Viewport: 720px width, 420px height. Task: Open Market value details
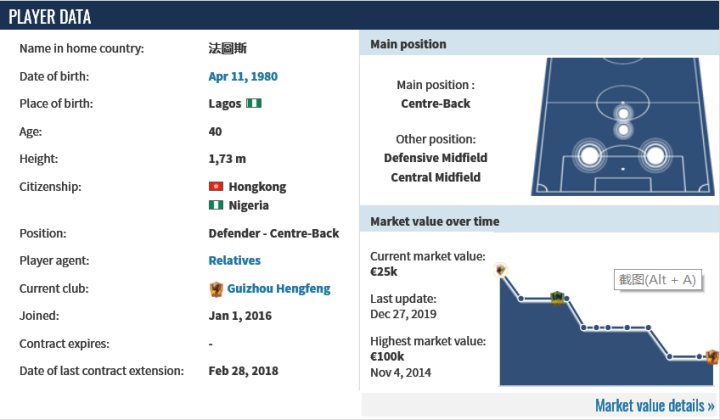pyautogui.click(x=654, y=406)
